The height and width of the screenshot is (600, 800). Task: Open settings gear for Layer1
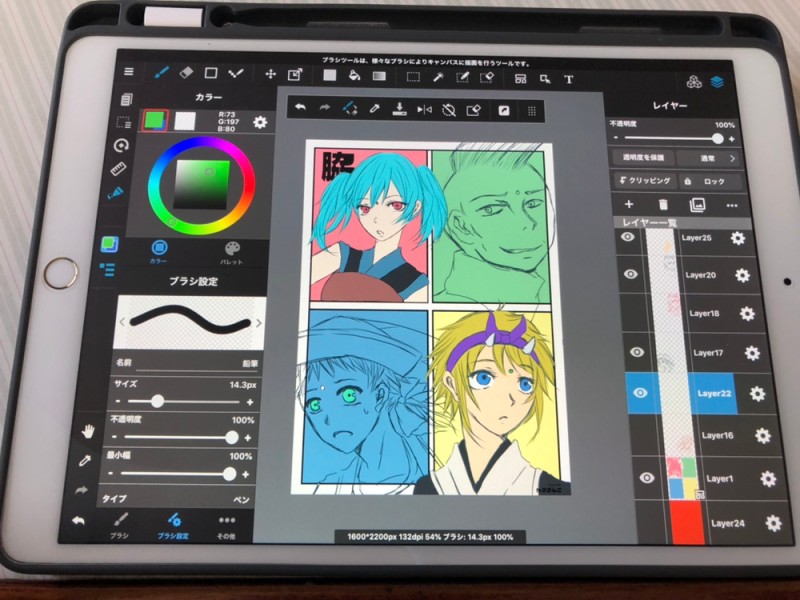point(768,479)
